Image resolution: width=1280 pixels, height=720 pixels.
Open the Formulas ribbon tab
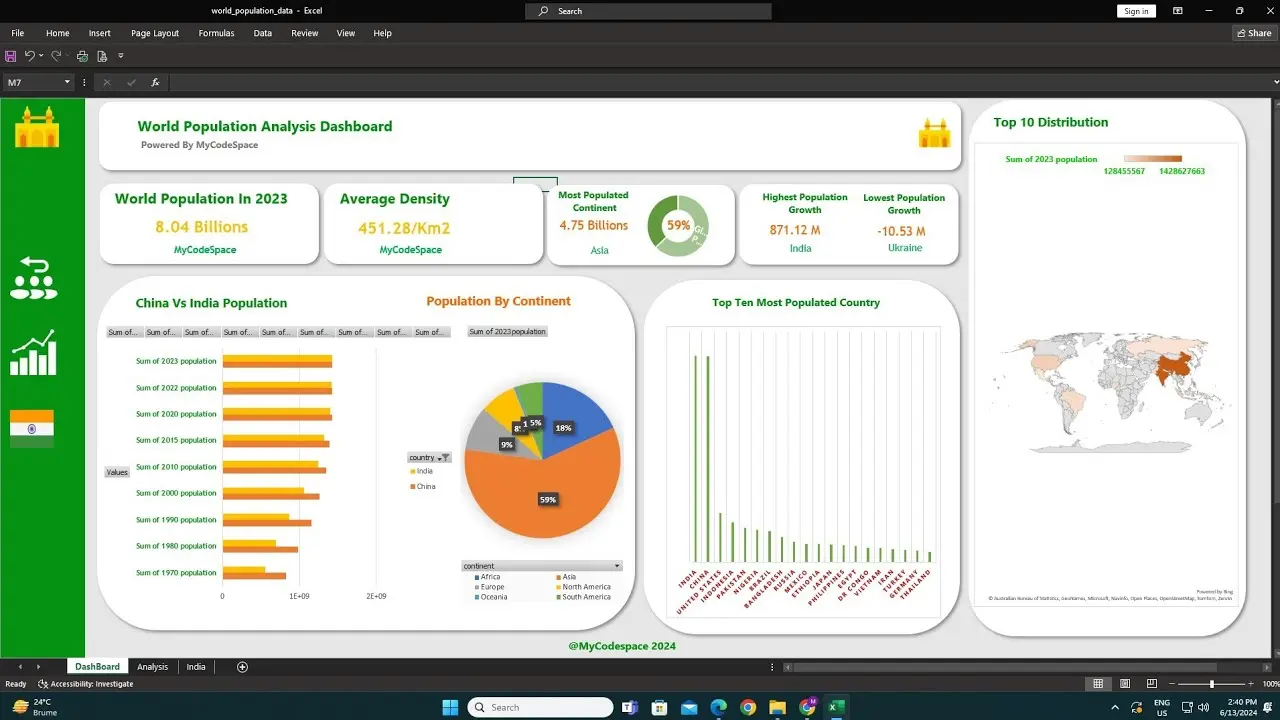(x=216, y=33)
